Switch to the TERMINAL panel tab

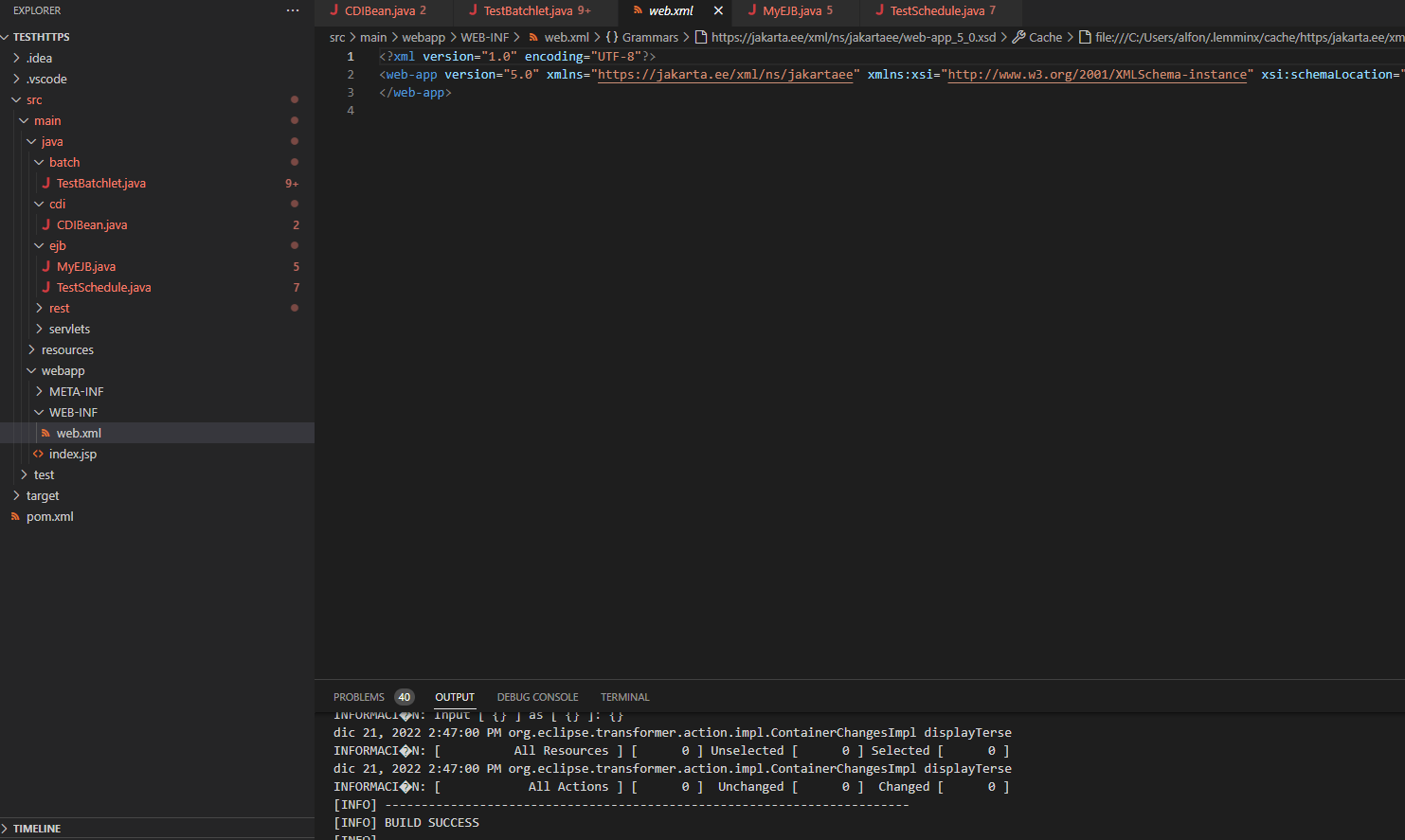point(624,696)
